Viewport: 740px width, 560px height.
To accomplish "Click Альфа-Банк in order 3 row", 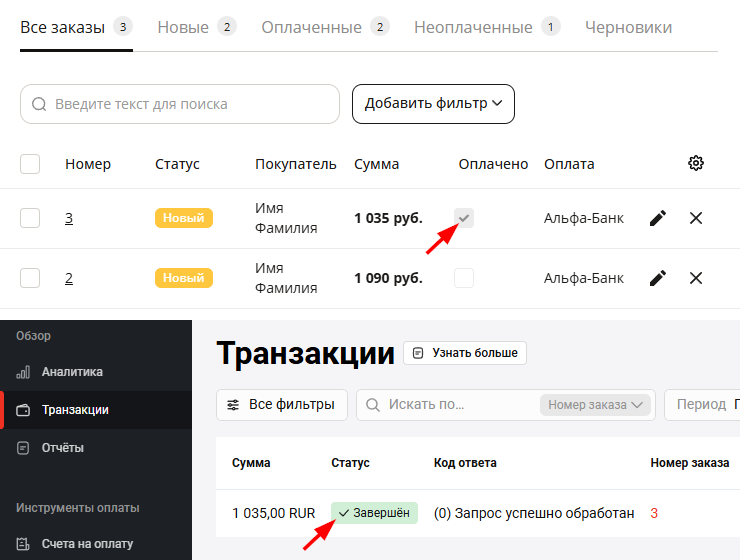I will pyautogui.click(x=583, y=218).
